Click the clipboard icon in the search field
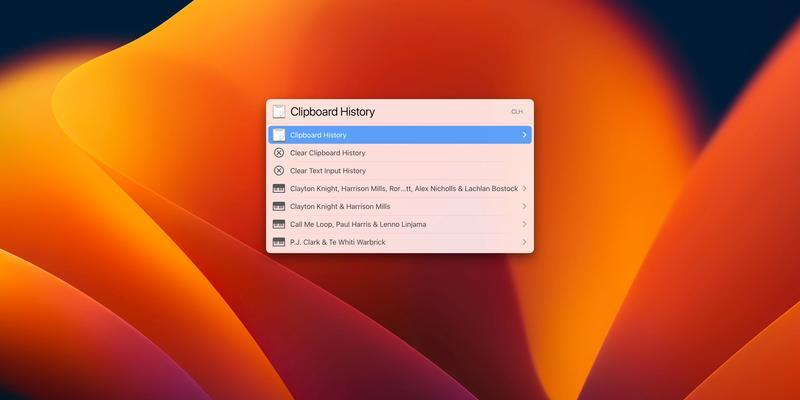 [279, 112]
